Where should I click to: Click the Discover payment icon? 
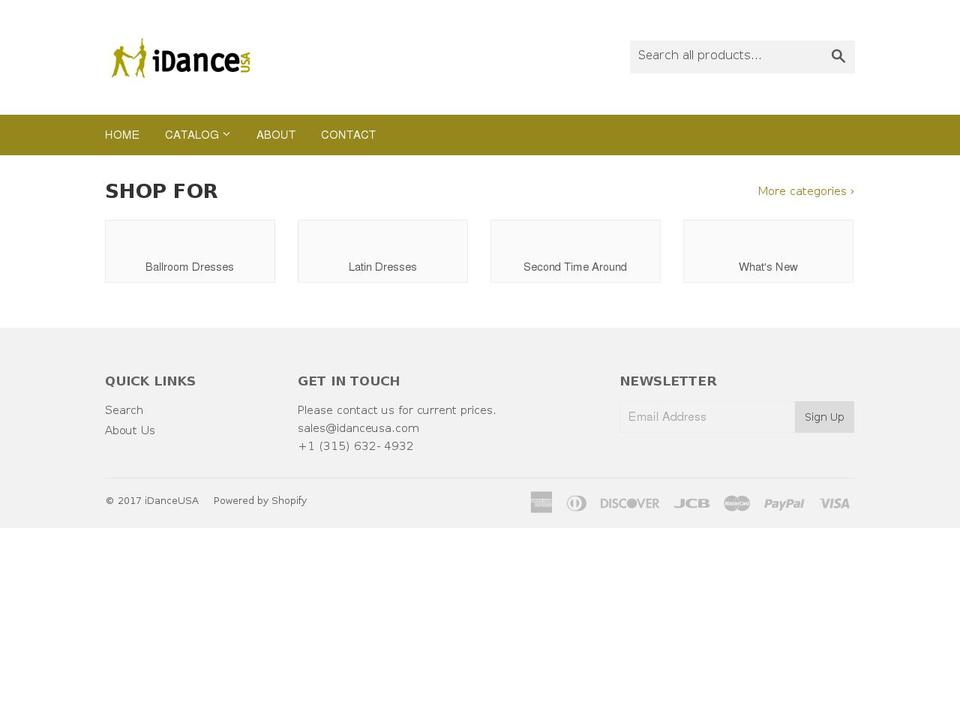click(x=629, y=503)
